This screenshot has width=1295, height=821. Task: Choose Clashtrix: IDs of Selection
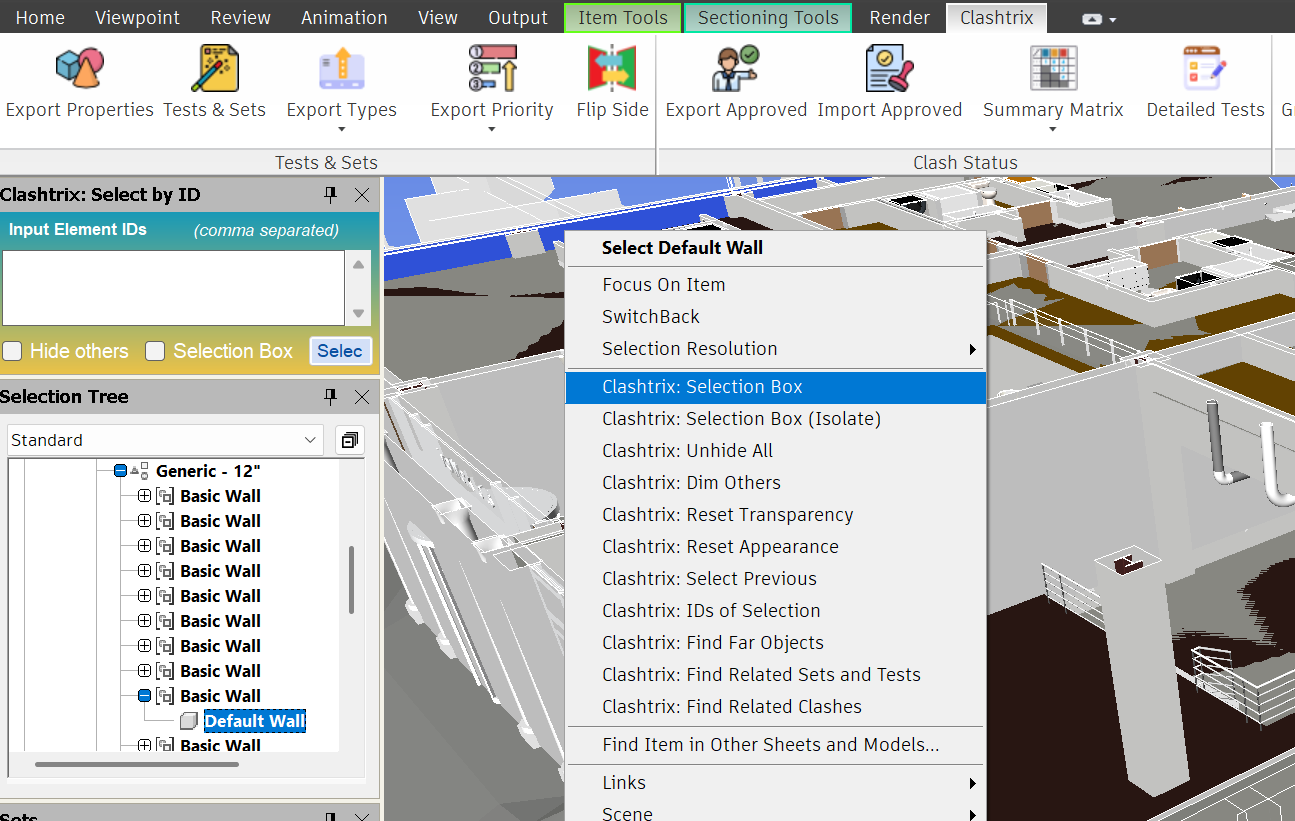[776, 611]
